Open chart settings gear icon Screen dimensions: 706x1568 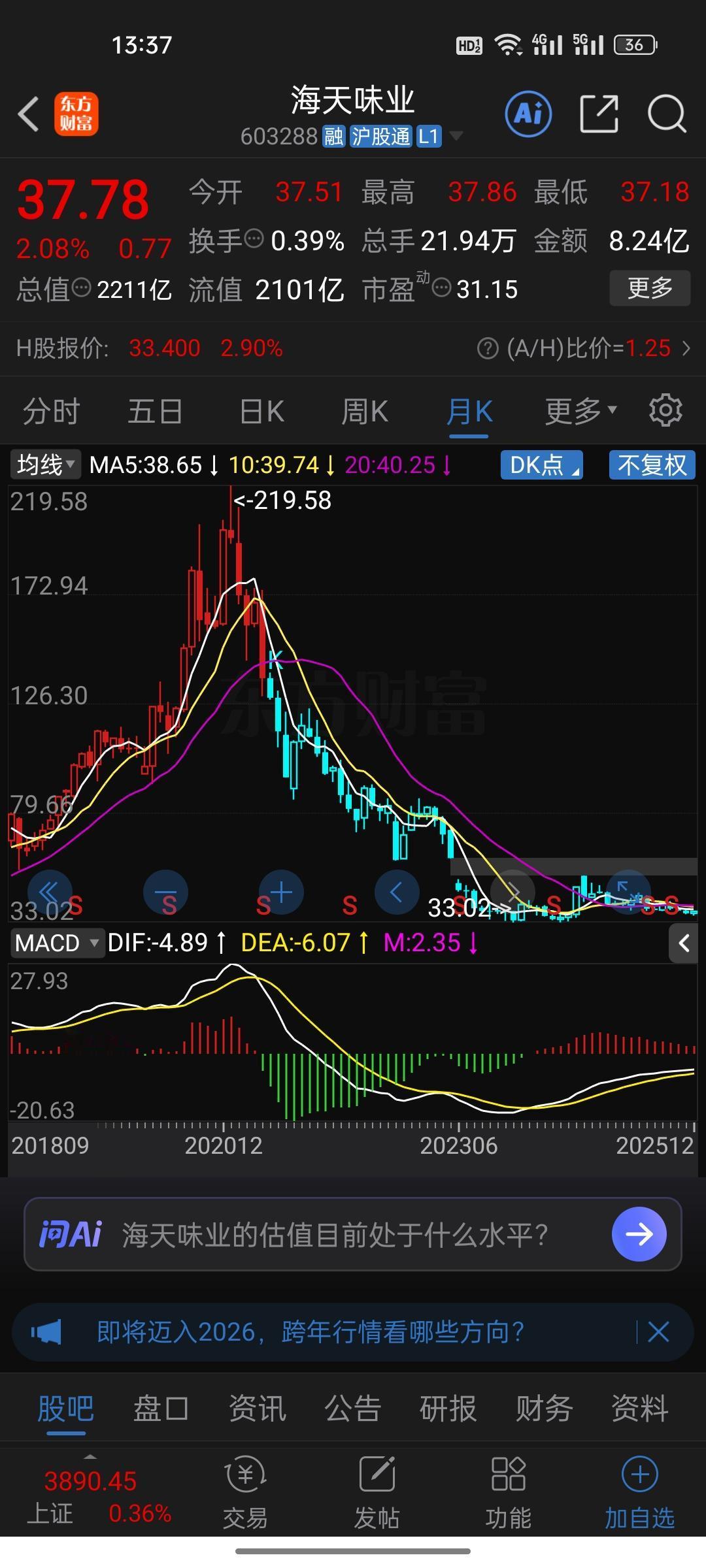click(x=665, y=410)
